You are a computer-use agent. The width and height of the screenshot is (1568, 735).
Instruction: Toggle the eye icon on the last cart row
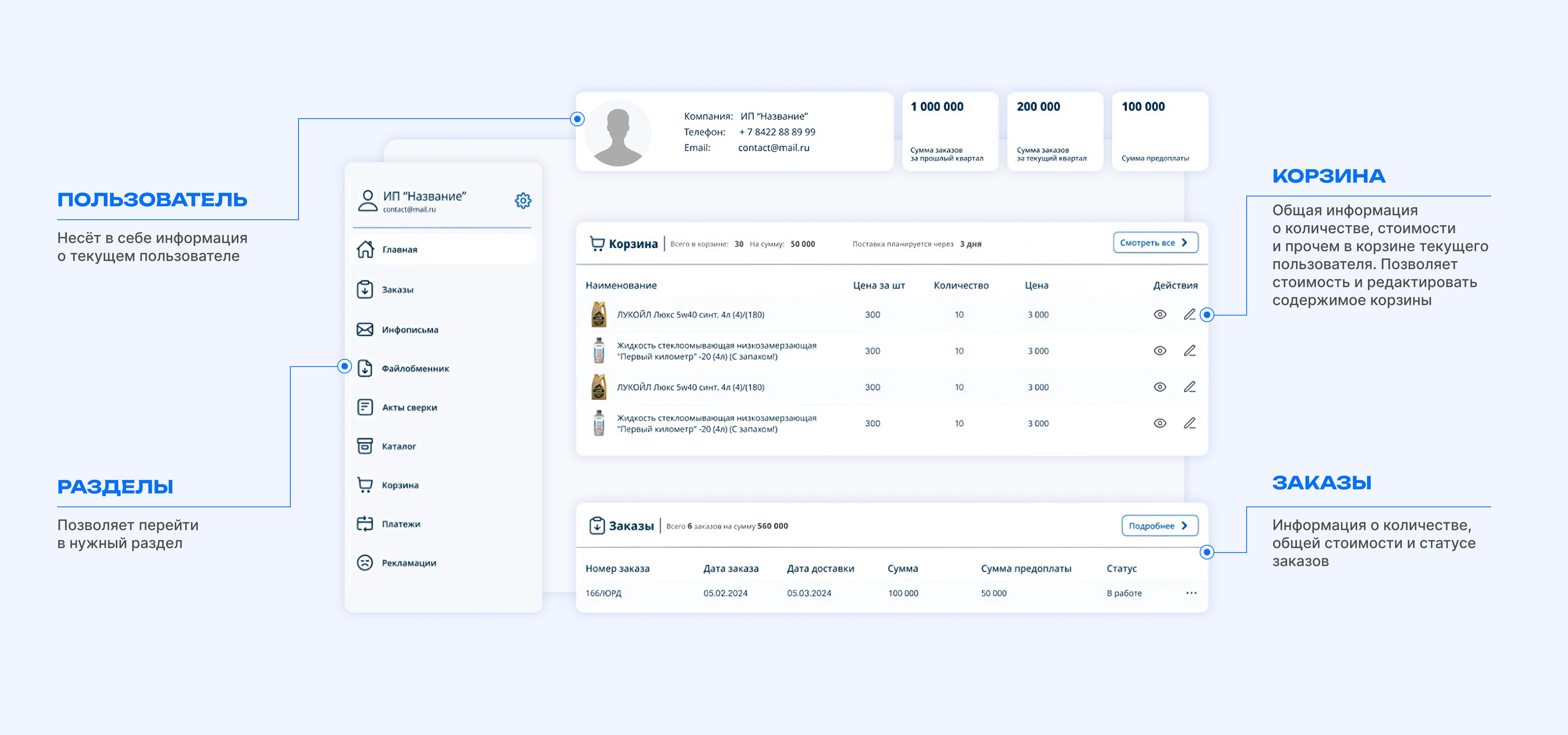tap(1160, 423)
